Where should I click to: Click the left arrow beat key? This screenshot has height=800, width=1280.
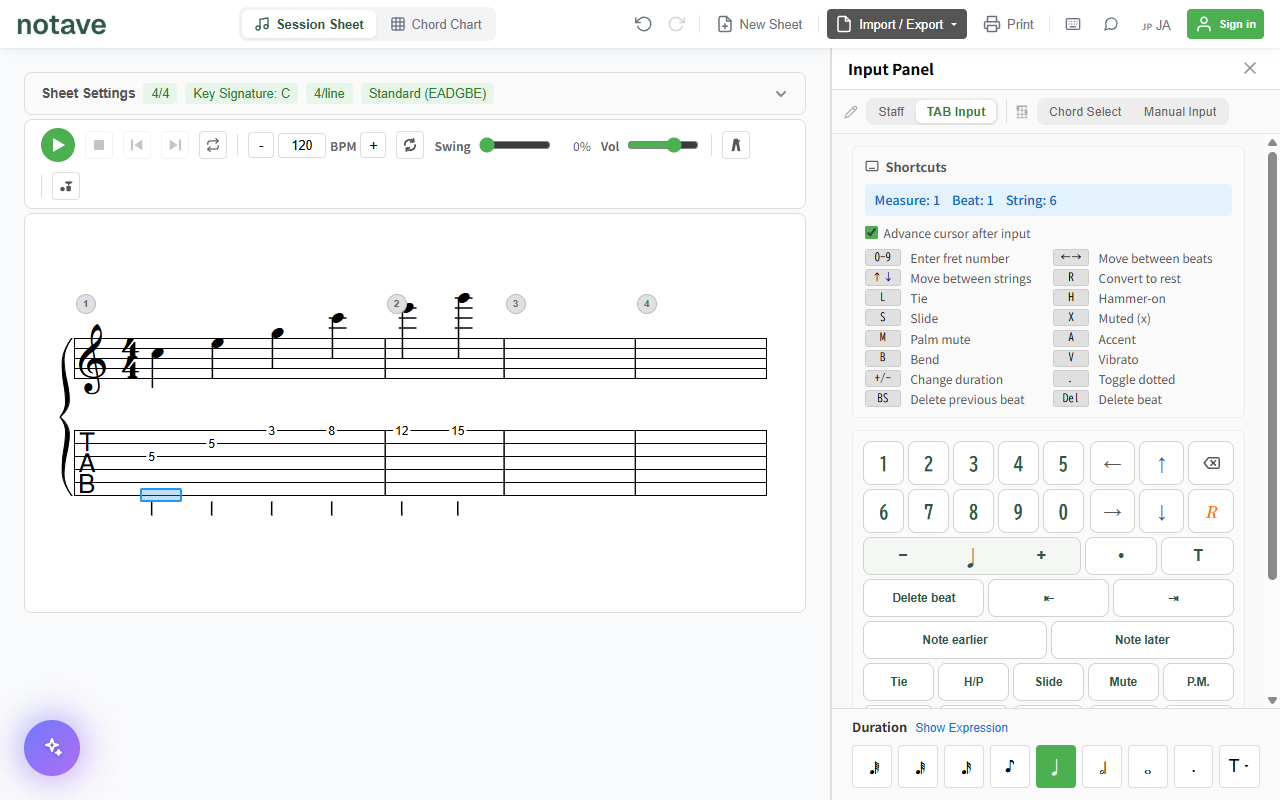(x=1112, y=463)
